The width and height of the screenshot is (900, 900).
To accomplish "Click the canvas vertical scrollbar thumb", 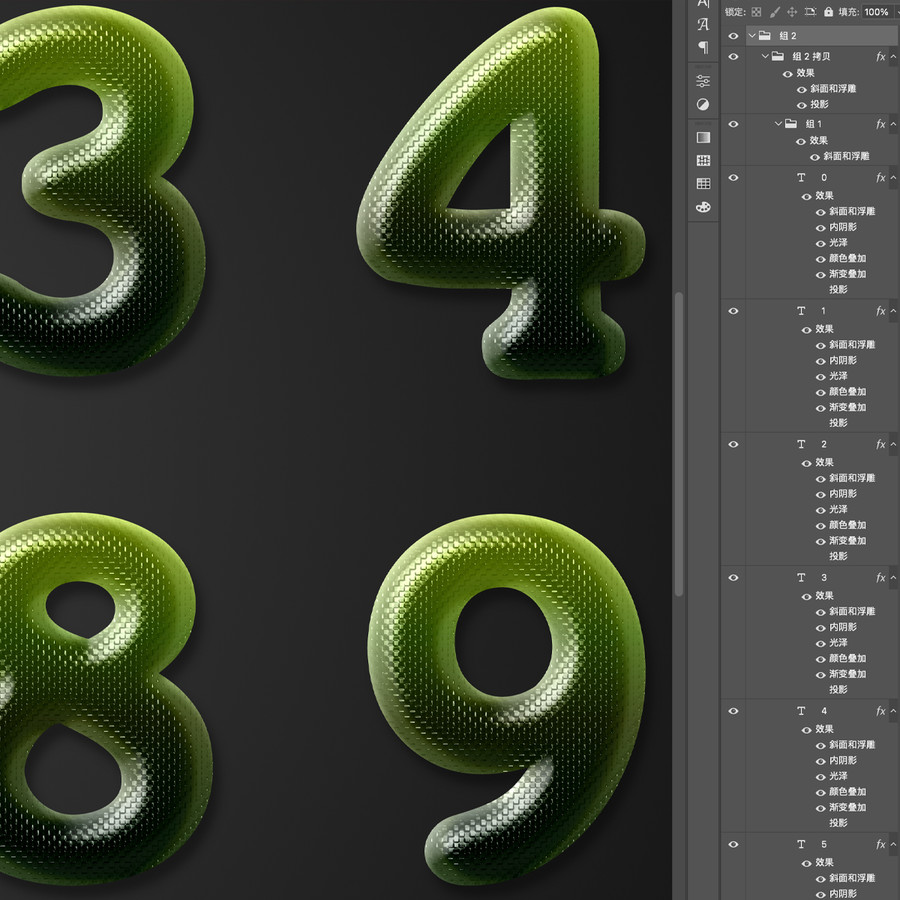I will coord(679,445).
